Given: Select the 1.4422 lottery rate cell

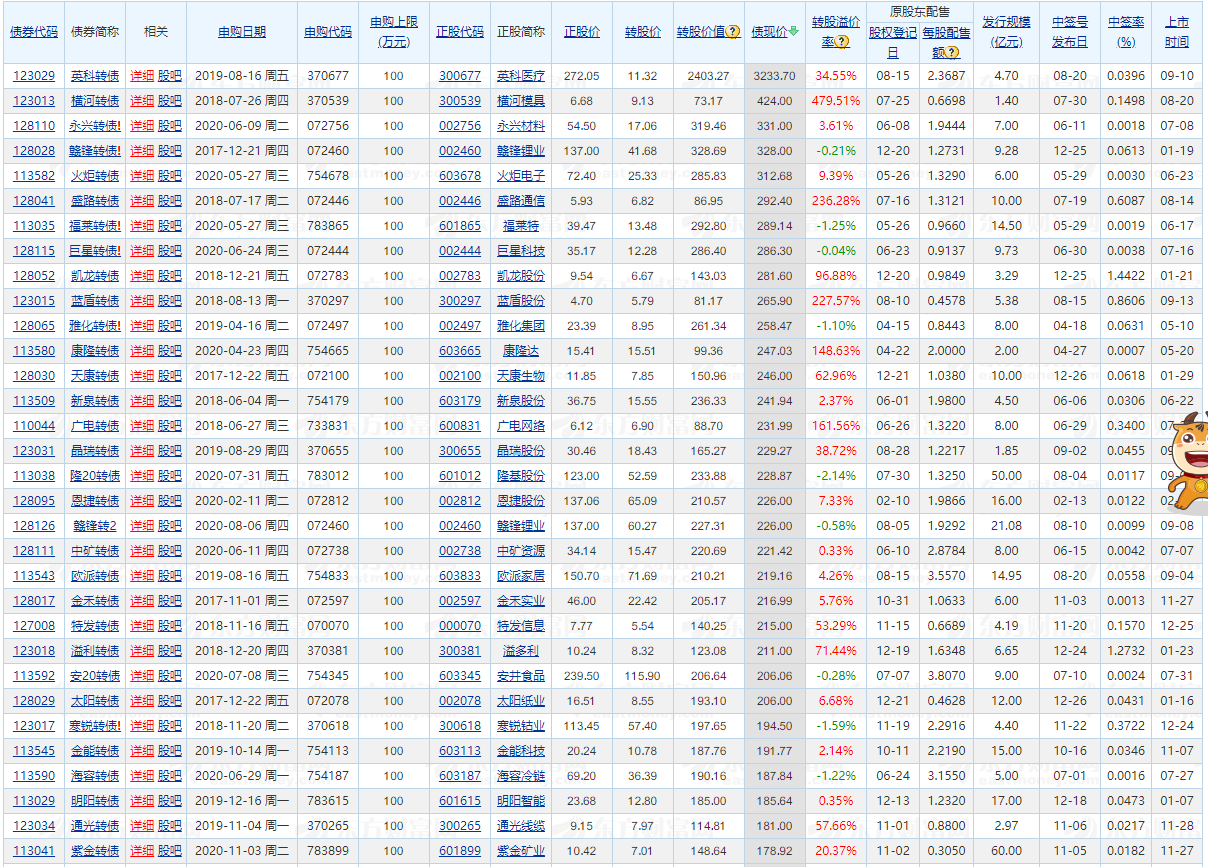Looking at the screenshot, I should pos(1127,276).
